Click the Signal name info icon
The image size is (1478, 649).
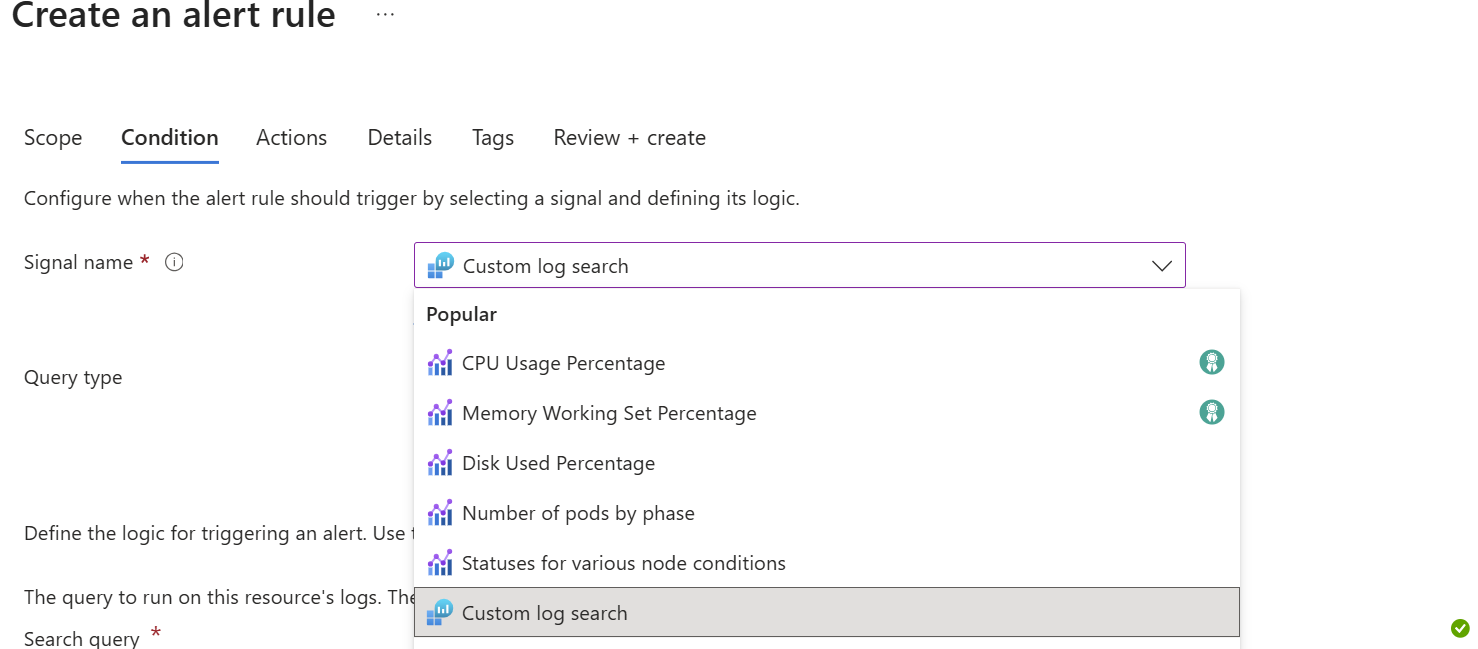174,262
